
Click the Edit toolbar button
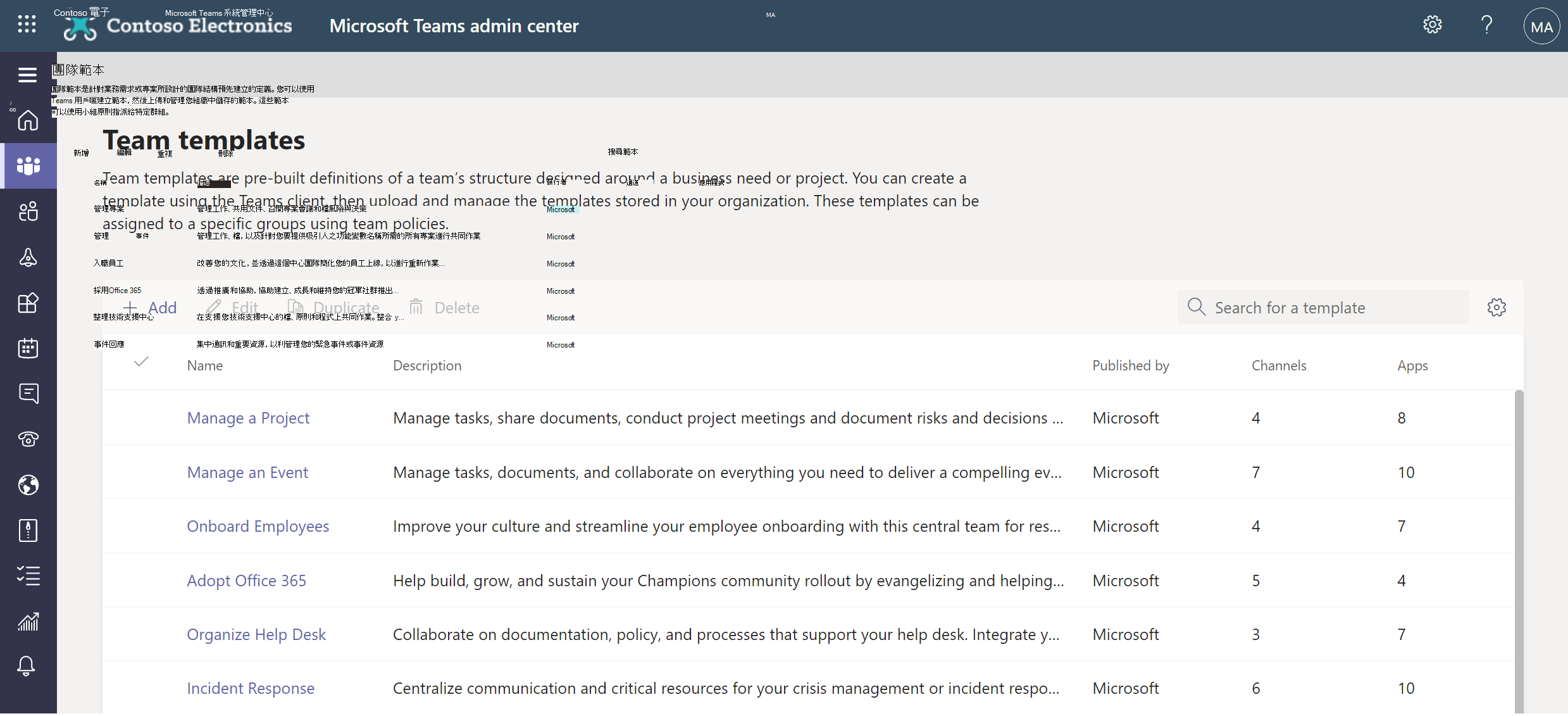232,308
